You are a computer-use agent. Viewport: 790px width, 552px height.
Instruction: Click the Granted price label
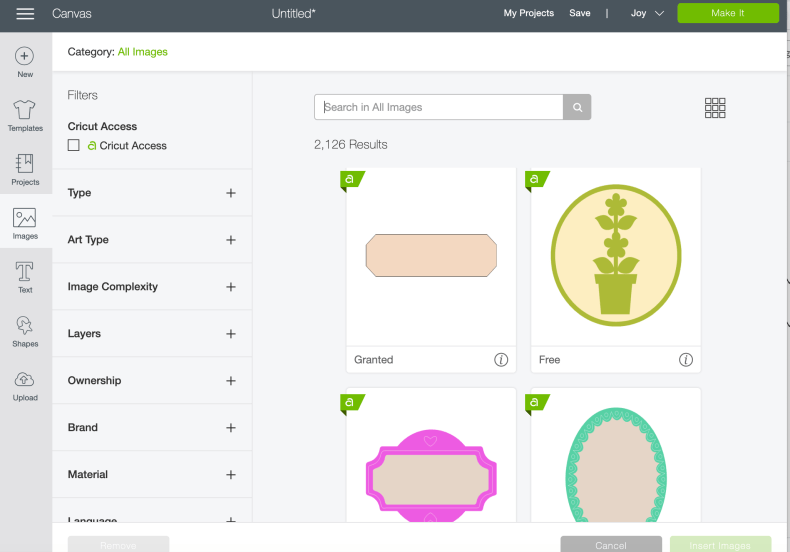click(373, 360)
